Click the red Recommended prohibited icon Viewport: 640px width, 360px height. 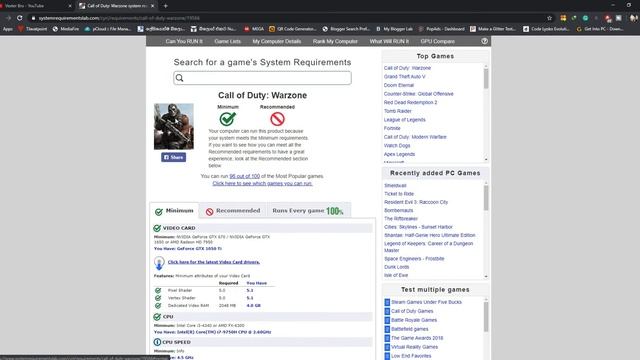(277, 119)
